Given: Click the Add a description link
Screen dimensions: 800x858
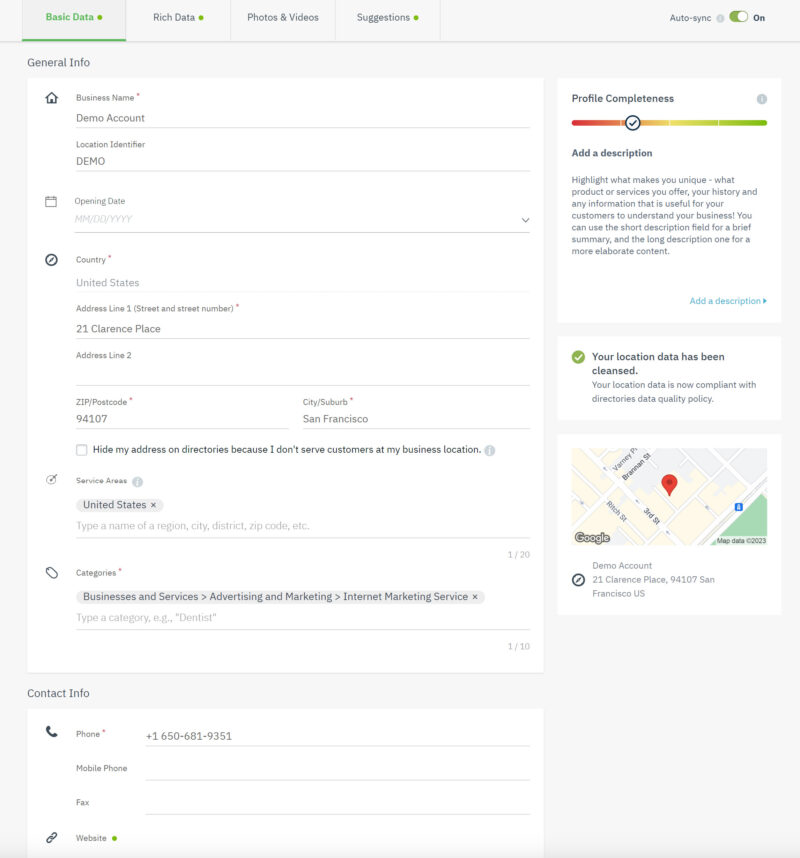Looking at the screenshot, I should coord(727,301).
